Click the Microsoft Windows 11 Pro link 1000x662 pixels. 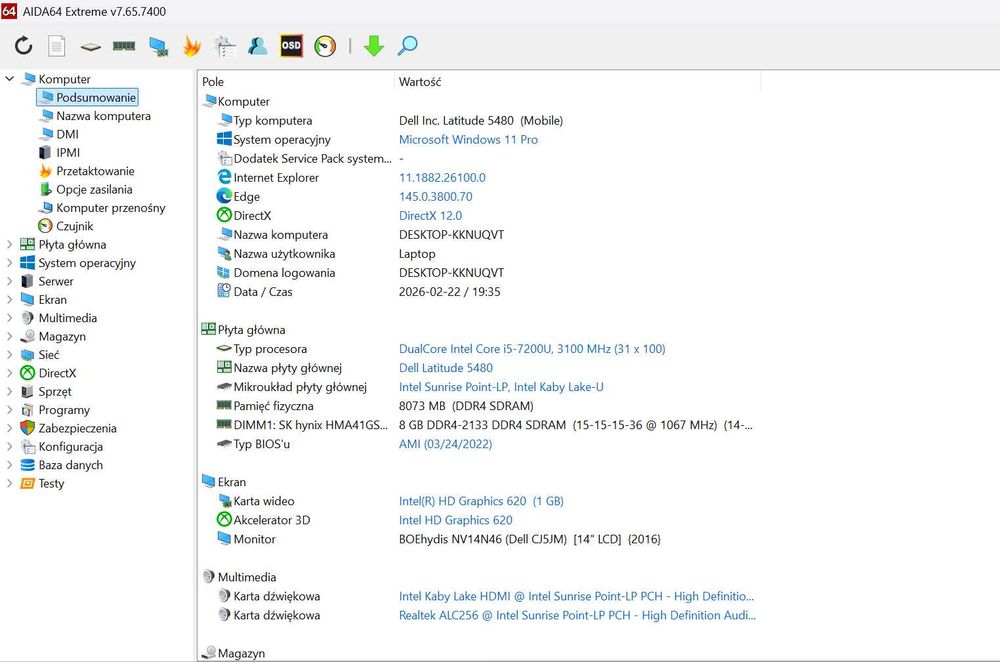click(468, 140)
